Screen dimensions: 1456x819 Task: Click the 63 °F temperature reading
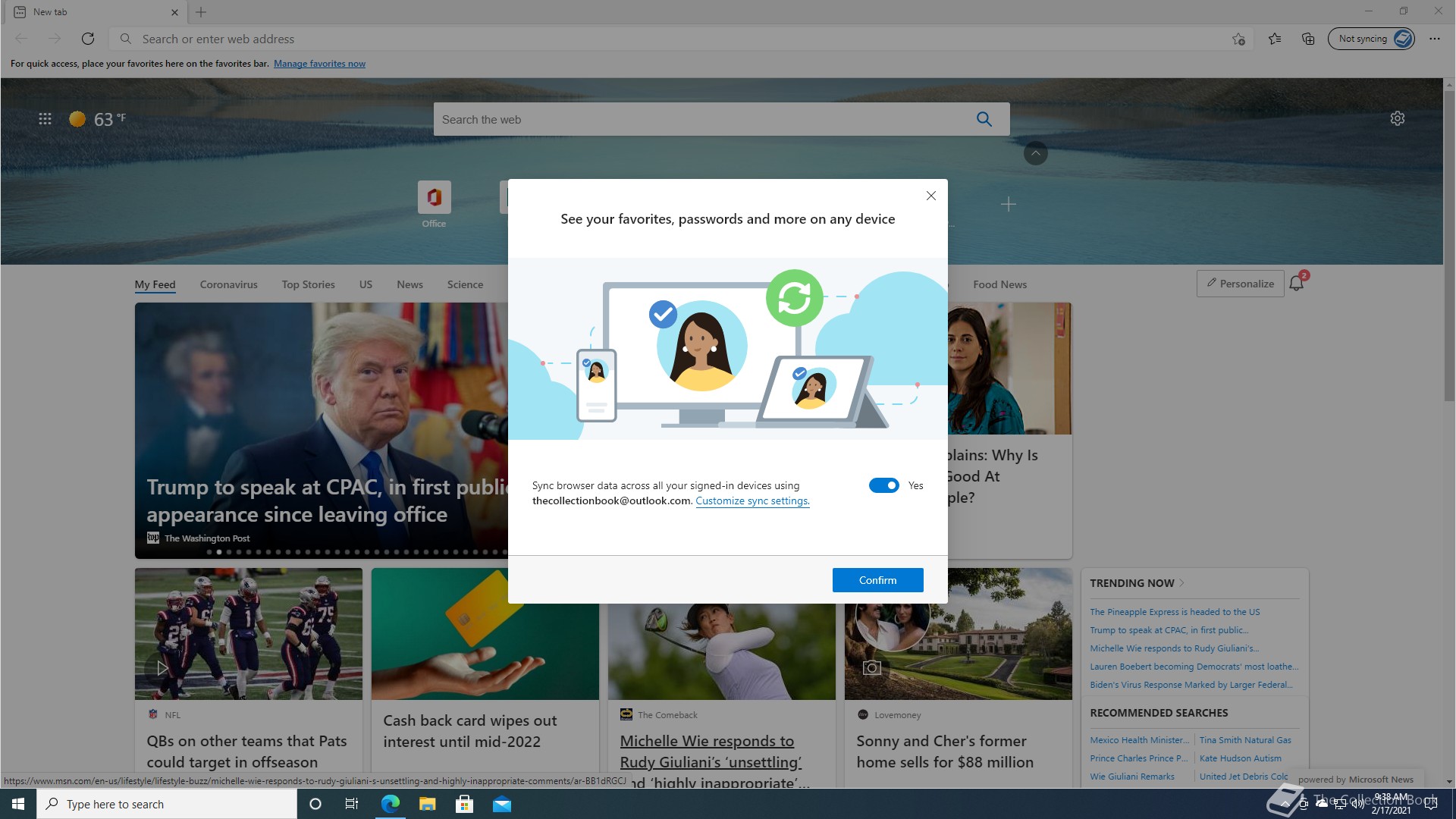[110, 119]
